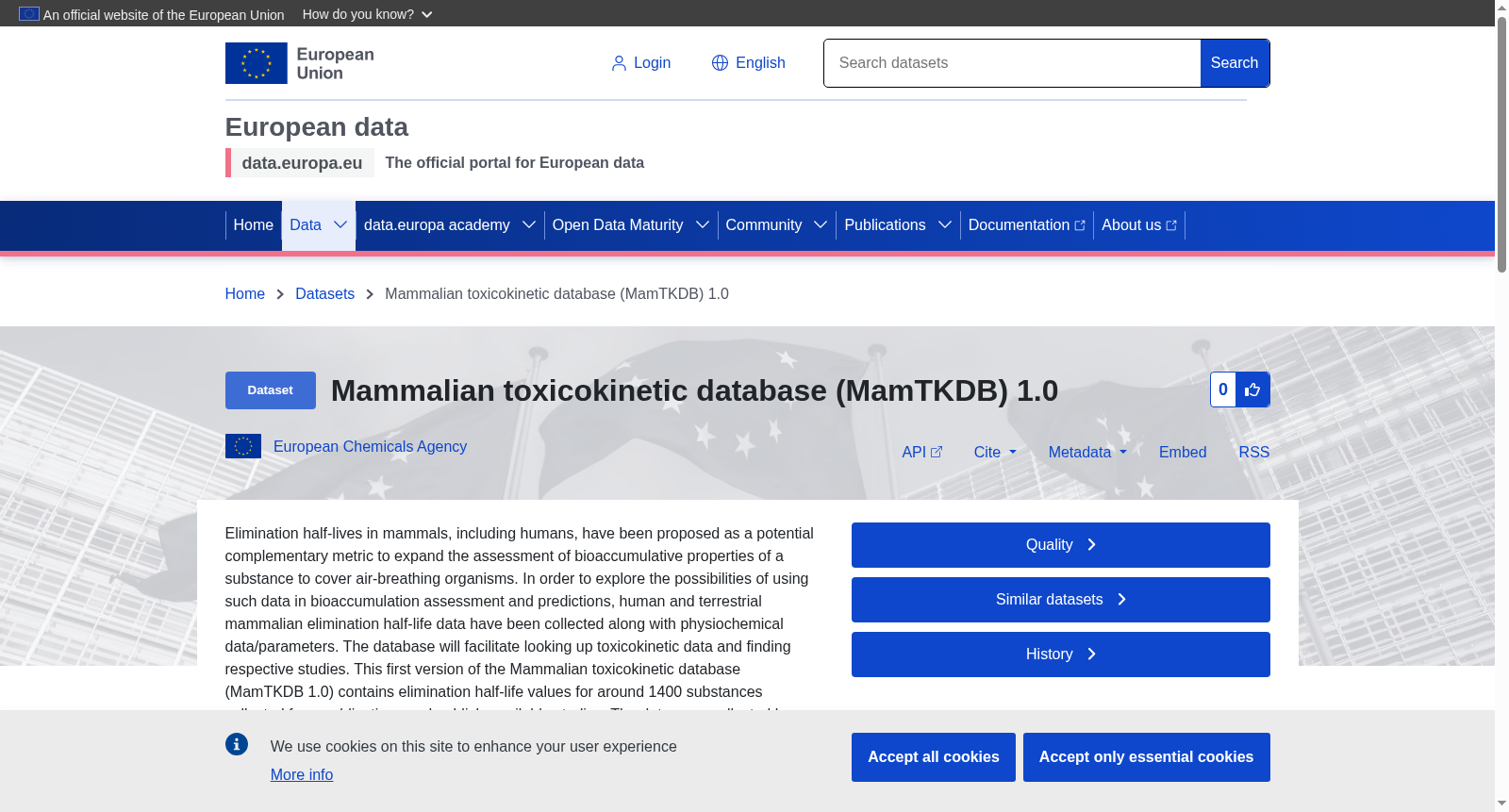Click the Similar datasets arrow icon
This screenshot has width=1509, height=812.
tap(1122, 600)
